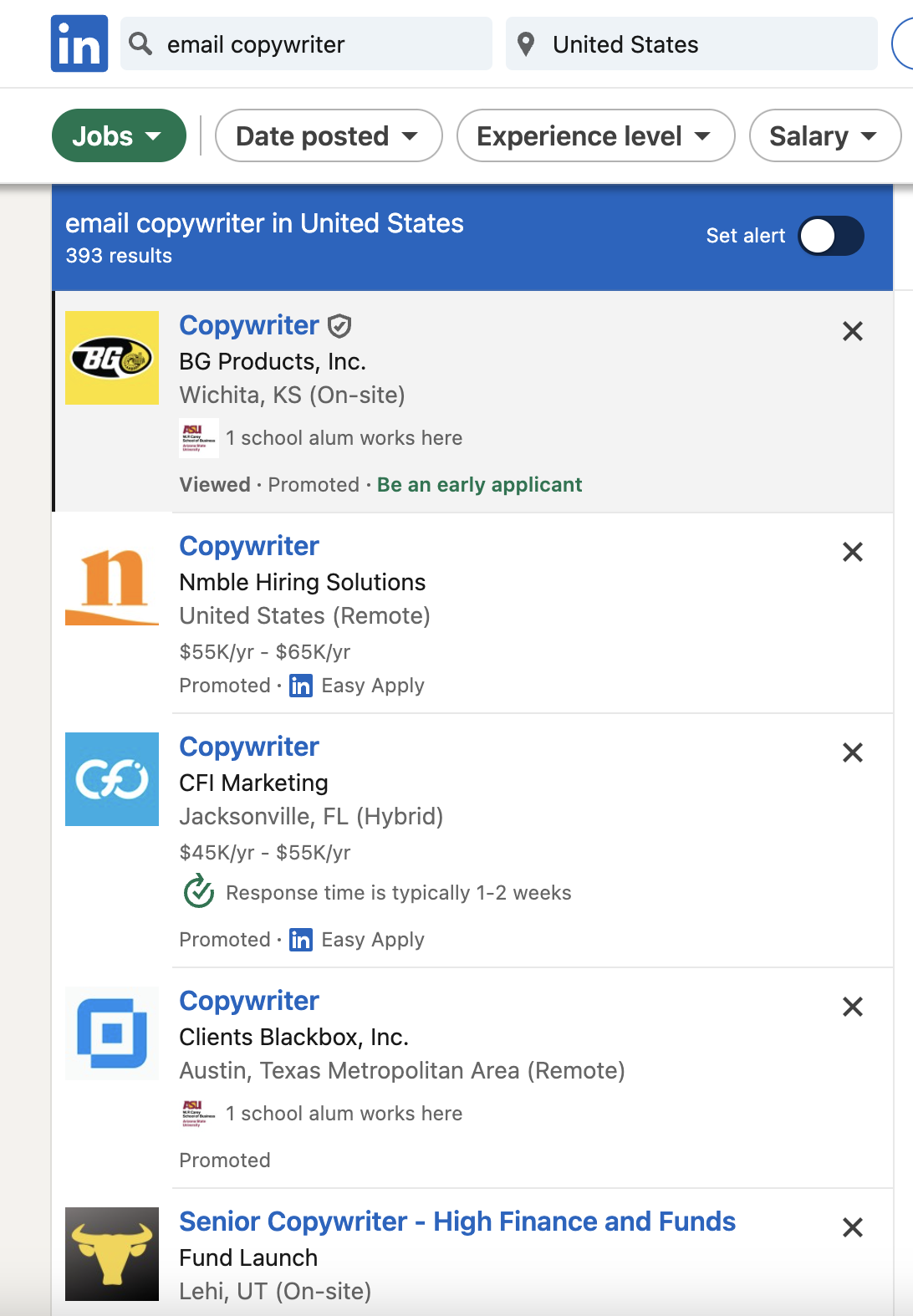Dismiss the Nmble Hiring Solutions job
This screenshot has width=913, height=1316.
tap(853, 552)
